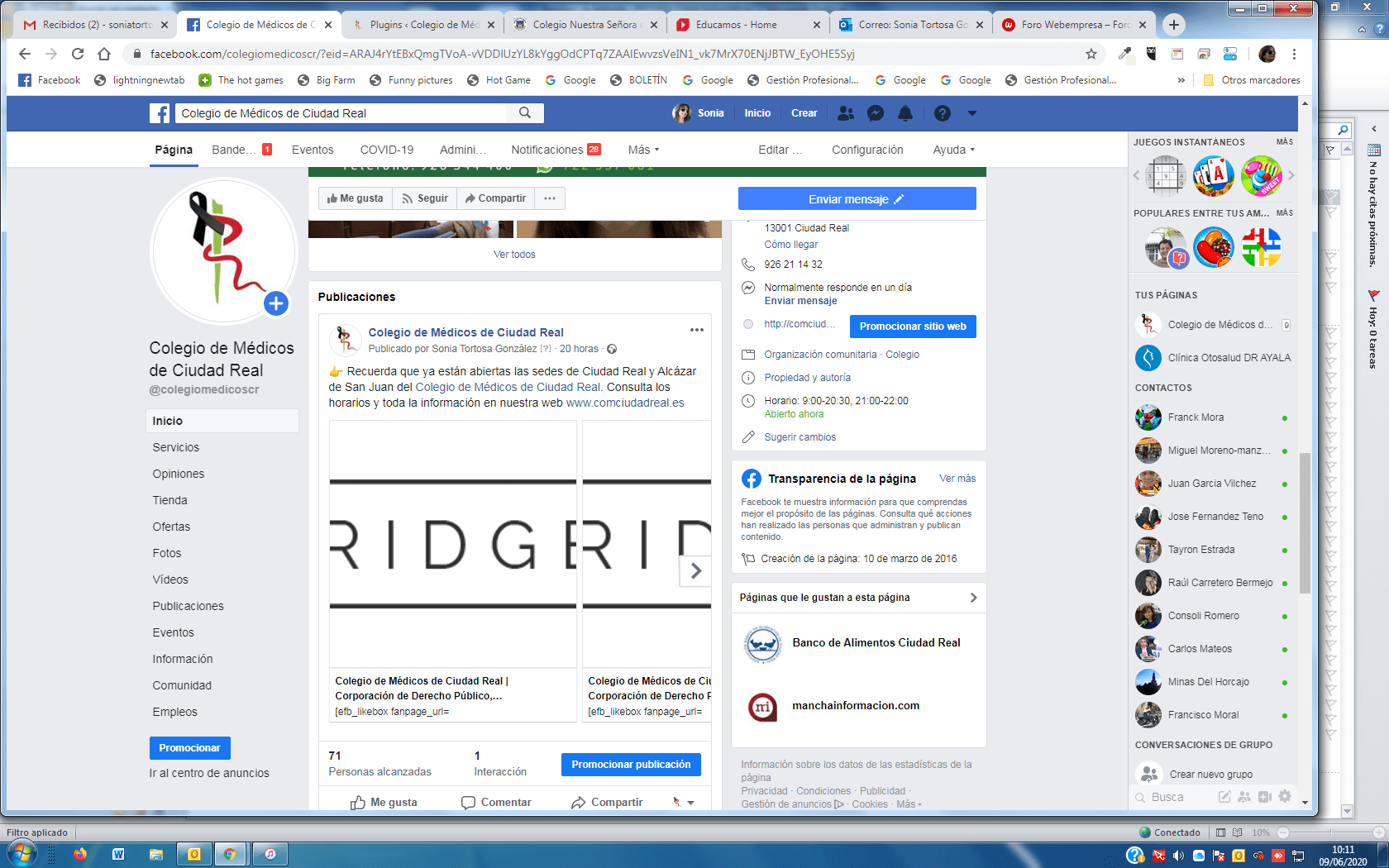Click the Enviar mensaje button
The width and height of the screenshot is (1389, 868).
[x=857, y=198]
